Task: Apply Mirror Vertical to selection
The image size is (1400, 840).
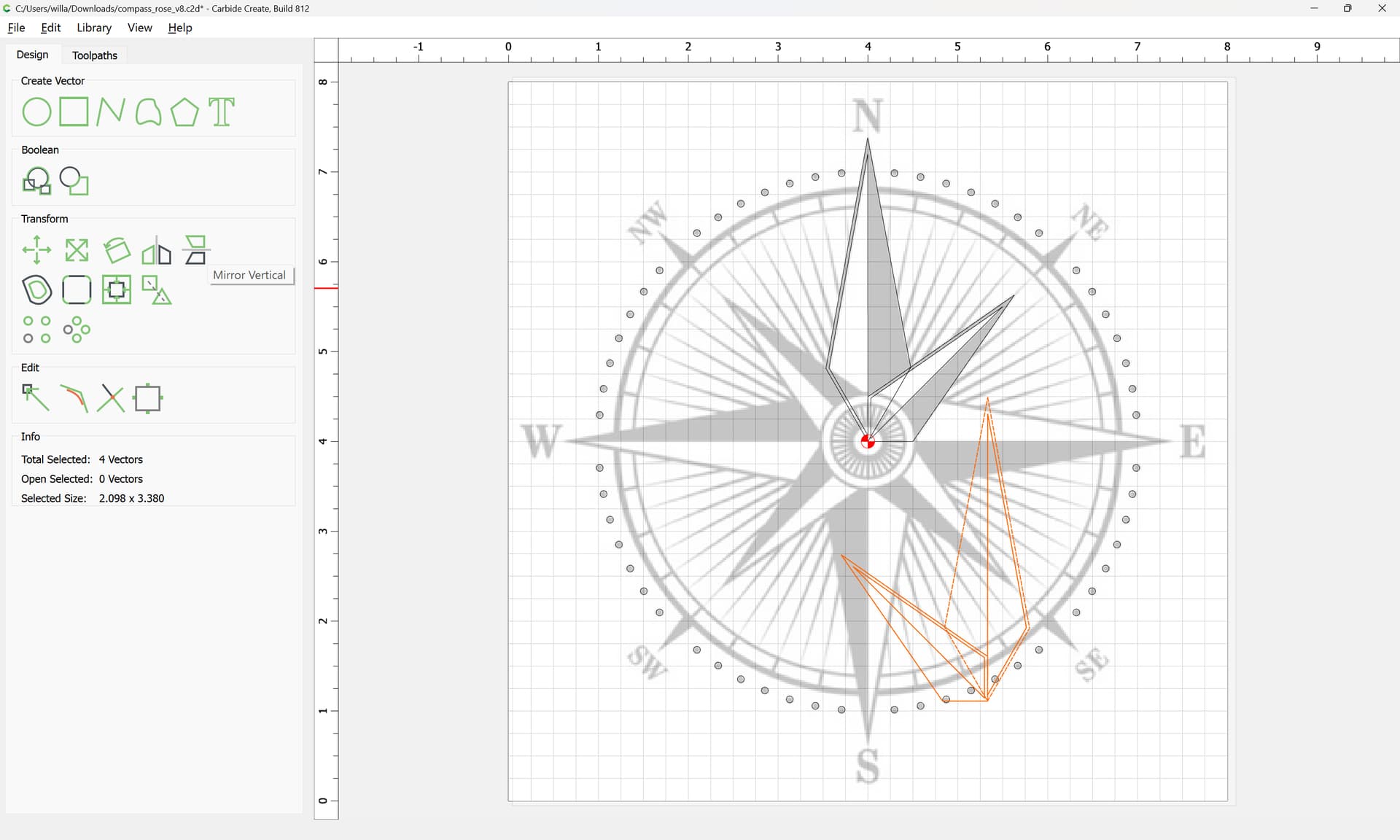Action: (195, 250)
